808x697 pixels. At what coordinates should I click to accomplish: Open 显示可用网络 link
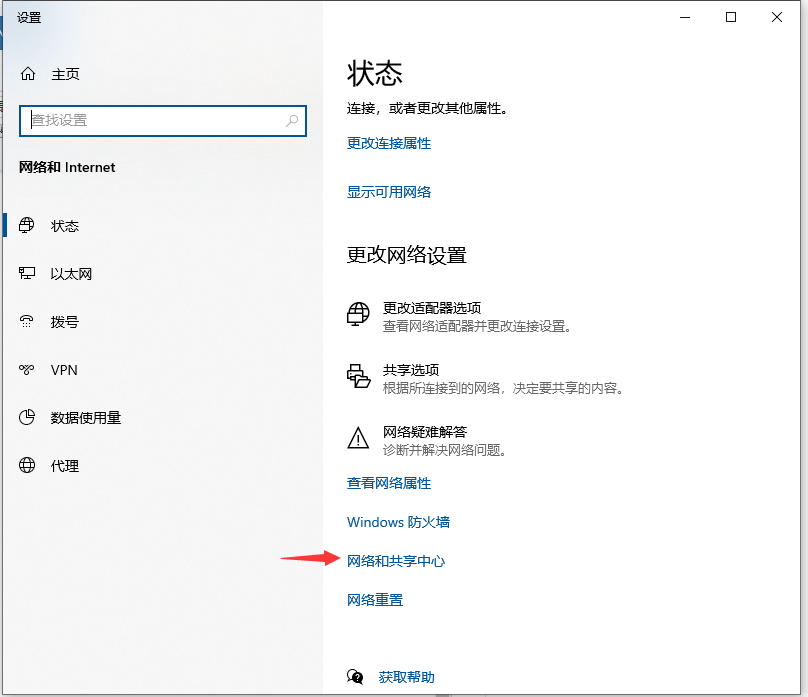coord(389,192)
